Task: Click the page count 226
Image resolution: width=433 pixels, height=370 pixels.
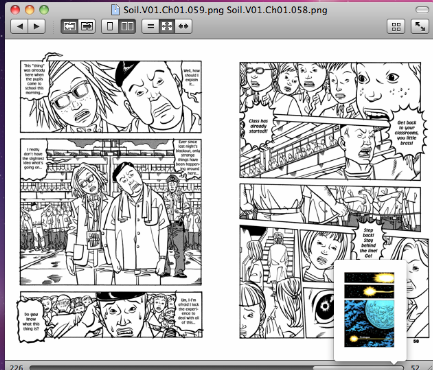Action: pyautogui.click(x=16, y=367)
